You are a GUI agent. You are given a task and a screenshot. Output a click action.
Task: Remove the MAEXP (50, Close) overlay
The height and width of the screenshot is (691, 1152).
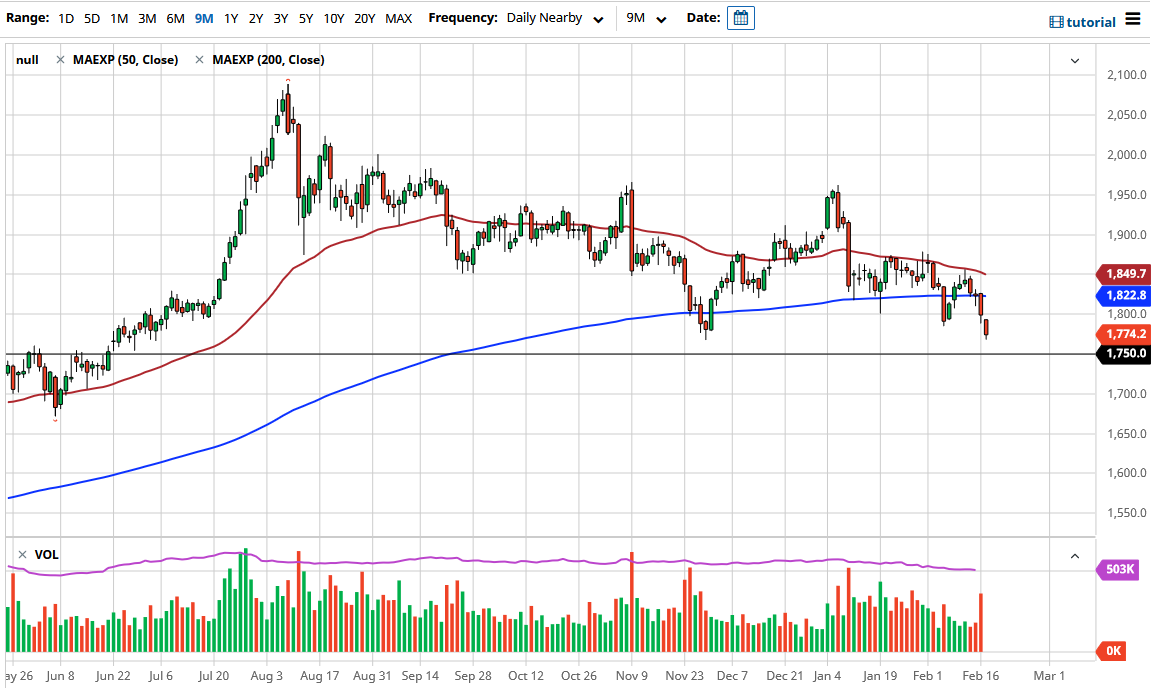coord(62,59)
